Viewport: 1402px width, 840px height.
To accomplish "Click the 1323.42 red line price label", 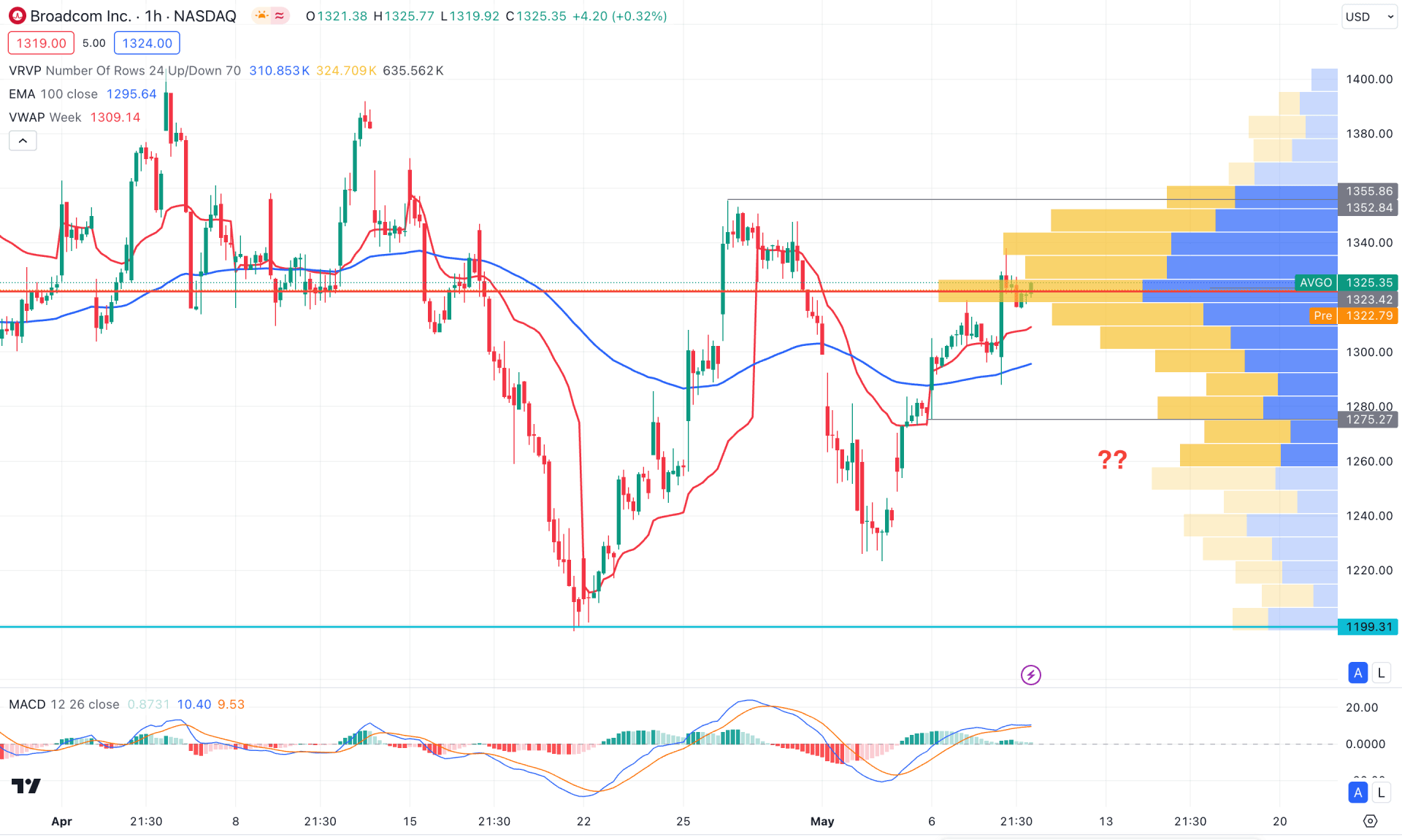I will pyautogui.click(x=1368, y=299).
